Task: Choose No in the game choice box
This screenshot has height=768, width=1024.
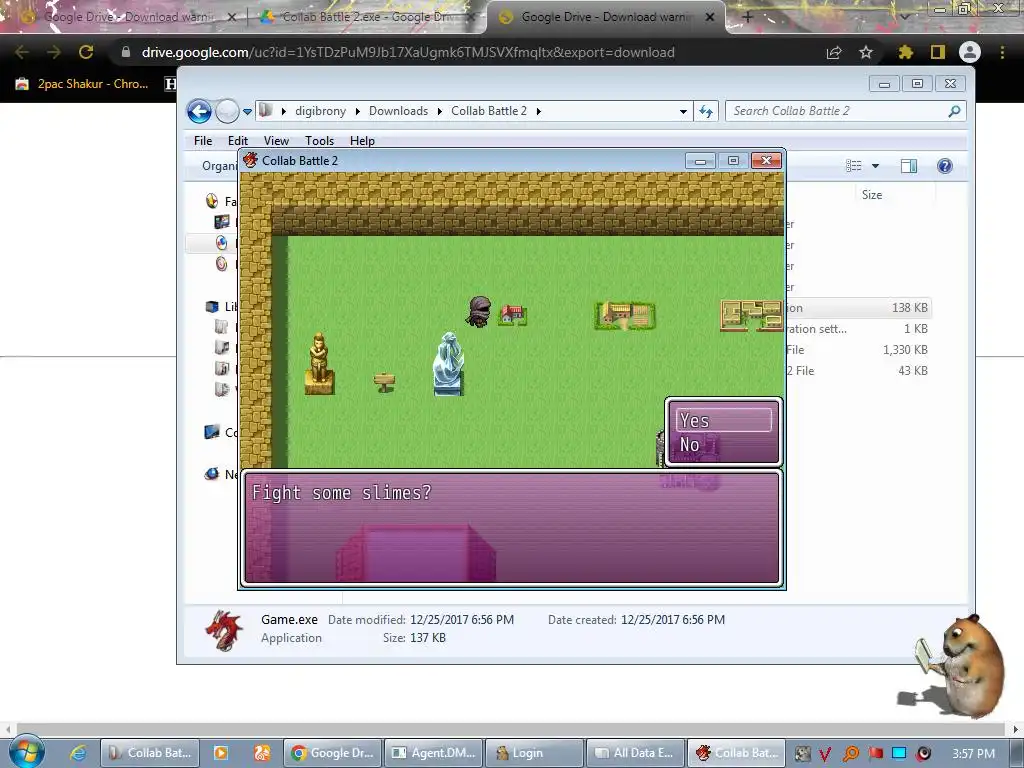Action: coord(723,445)
